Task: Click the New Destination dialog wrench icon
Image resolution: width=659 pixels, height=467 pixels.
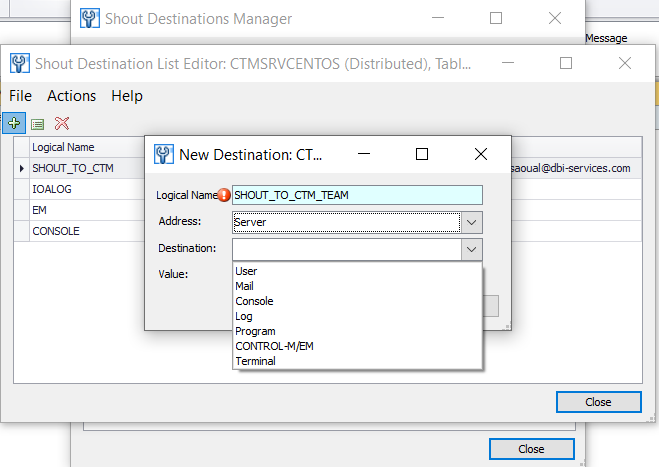Action: tap(163, 154)
